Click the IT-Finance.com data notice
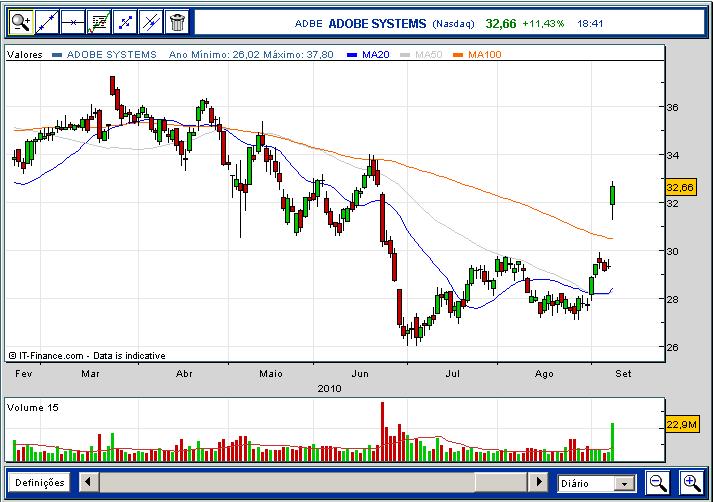This screenshot has width=713, height=502. click(87, 356)
